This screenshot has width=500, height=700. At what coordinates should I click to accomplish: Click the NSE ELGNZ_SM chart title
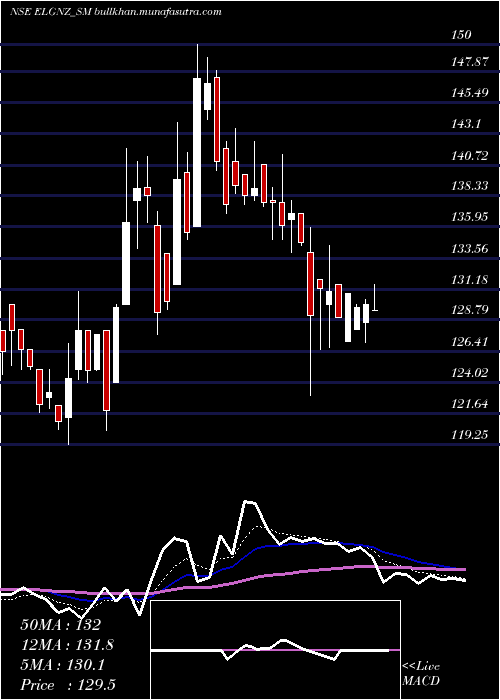[51, 12]
